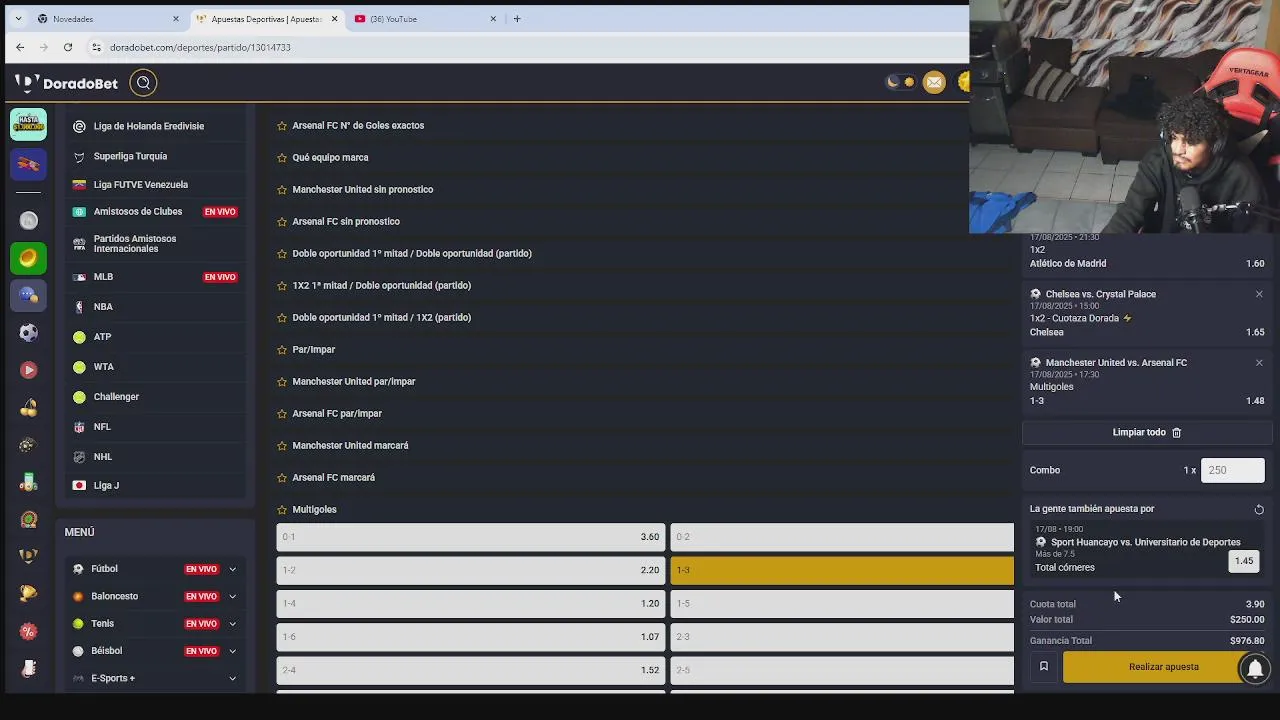Screen dimensions: 1280x720
Task: Select Multigoles 1-4 odds 1.20
Action: pos(470,603)
